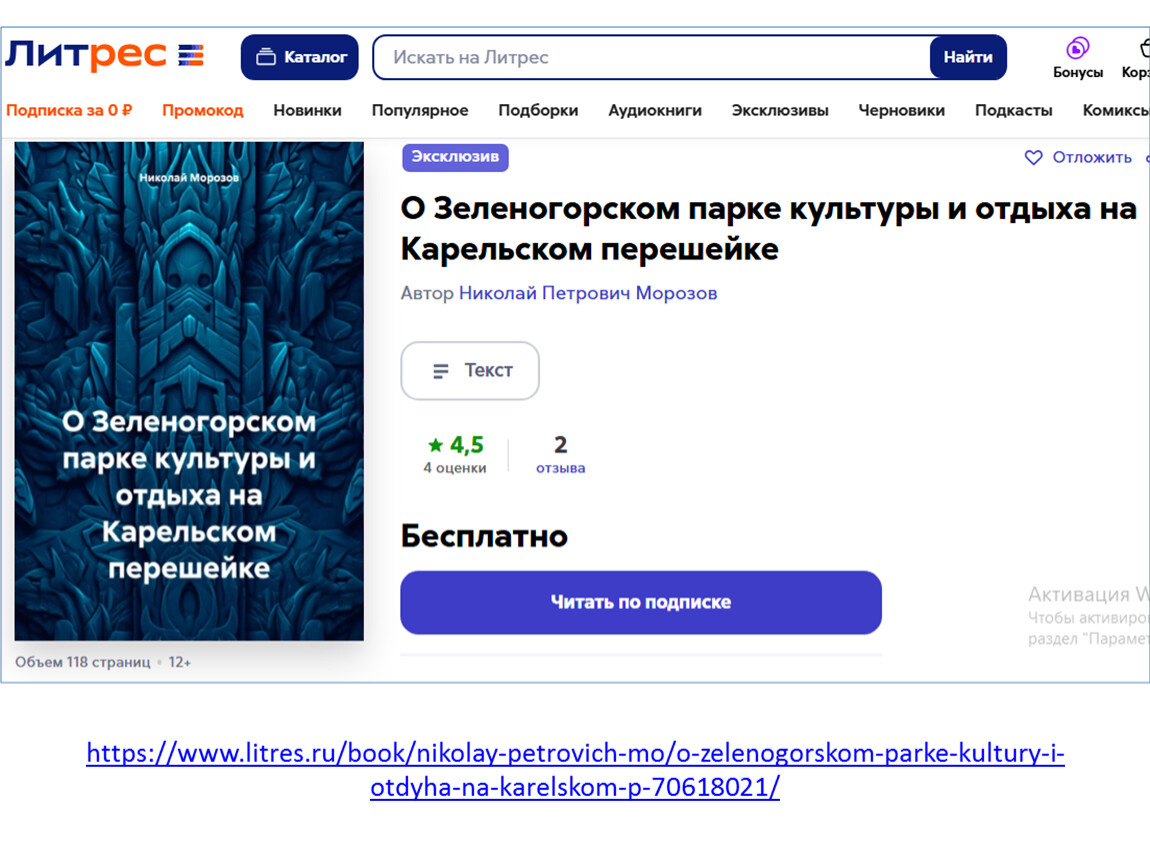Click the Найти search button
This screenshot has width=1150, height=864.
tap(968, 57)
